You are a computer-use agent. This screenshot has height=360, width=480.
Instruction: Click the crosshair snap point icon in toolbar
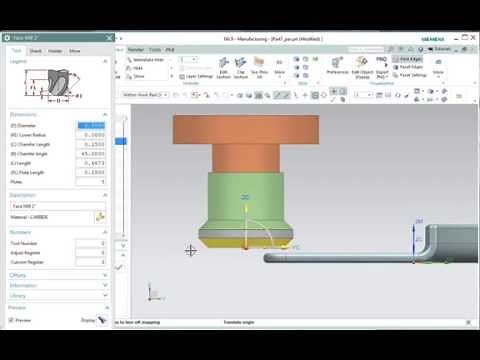305,95
